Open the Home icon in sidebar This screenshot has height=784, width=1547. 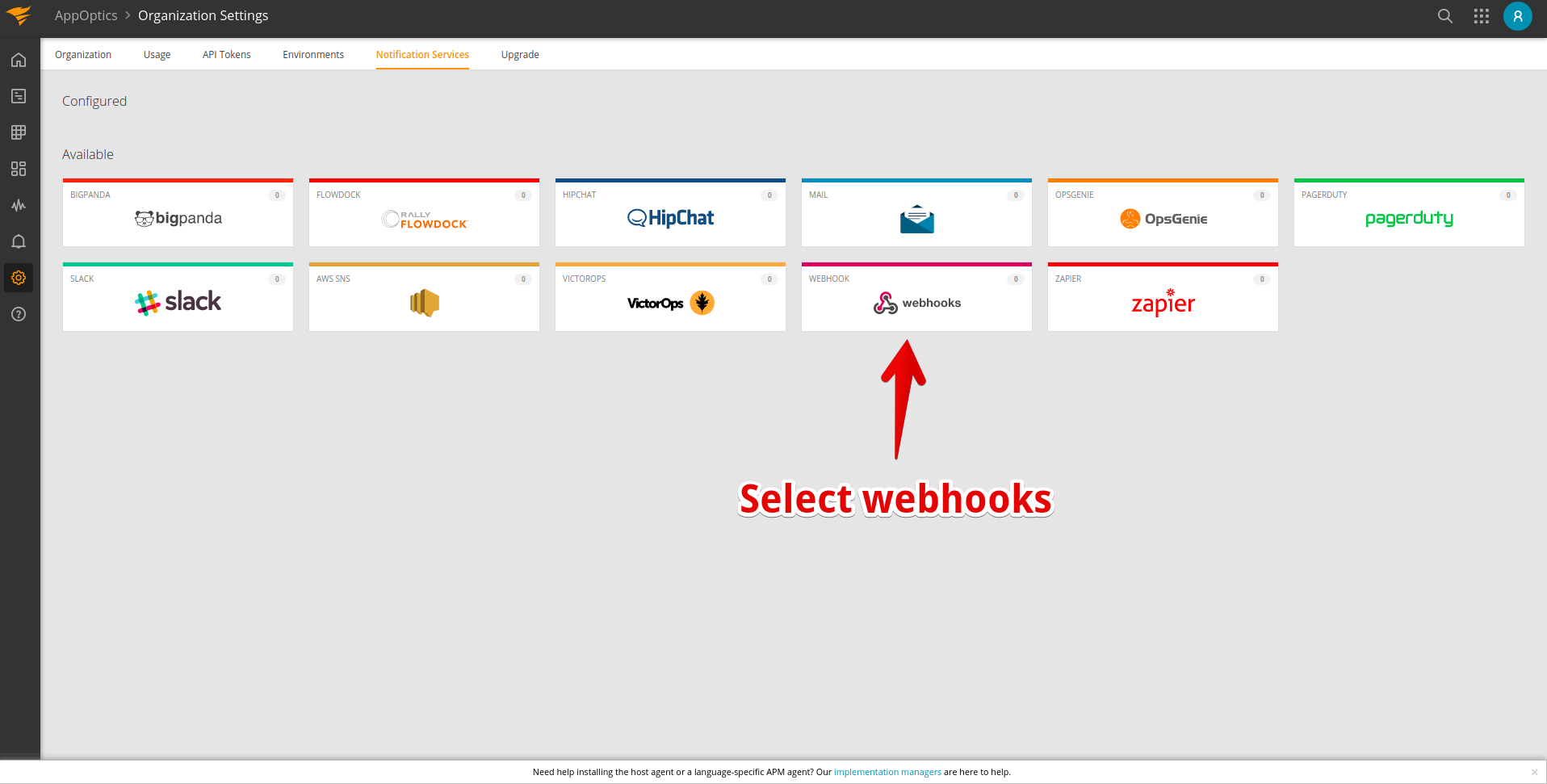coord(19,60)
